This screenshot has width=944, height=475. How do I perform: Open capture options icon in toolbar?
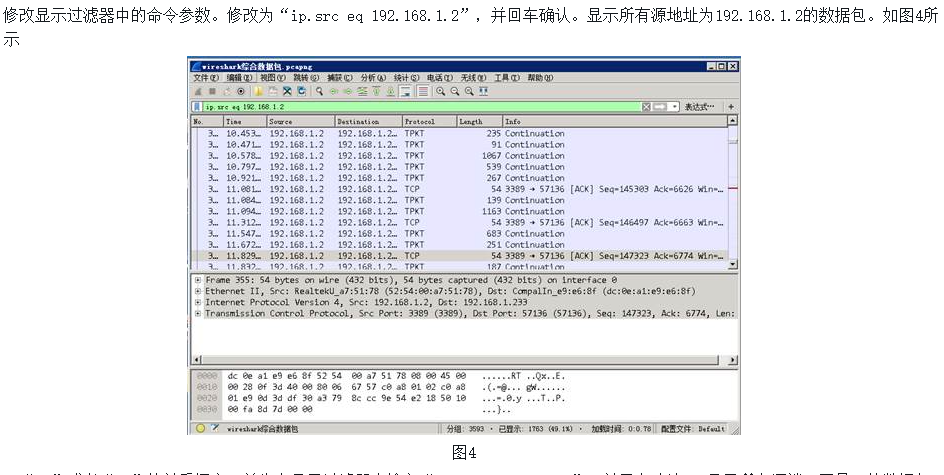pos(241,92)
